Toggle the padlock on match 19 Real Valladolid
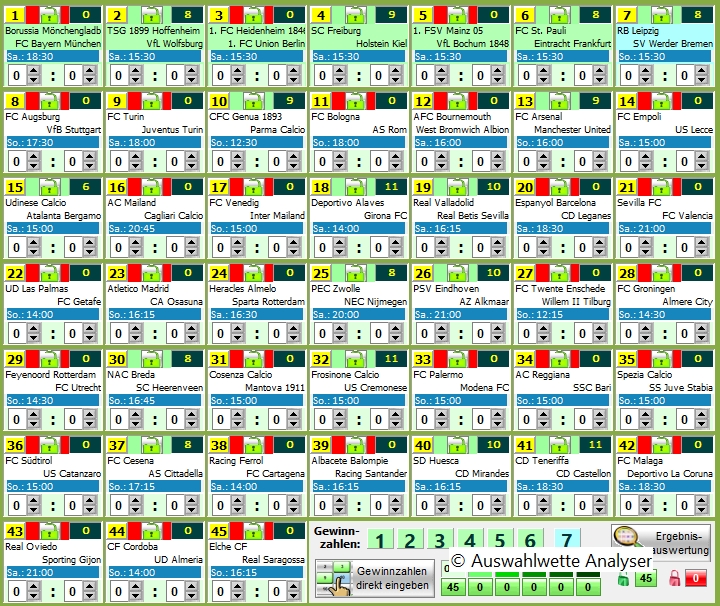The width and height of the screenshot is (720, 606). coord(457,187)
